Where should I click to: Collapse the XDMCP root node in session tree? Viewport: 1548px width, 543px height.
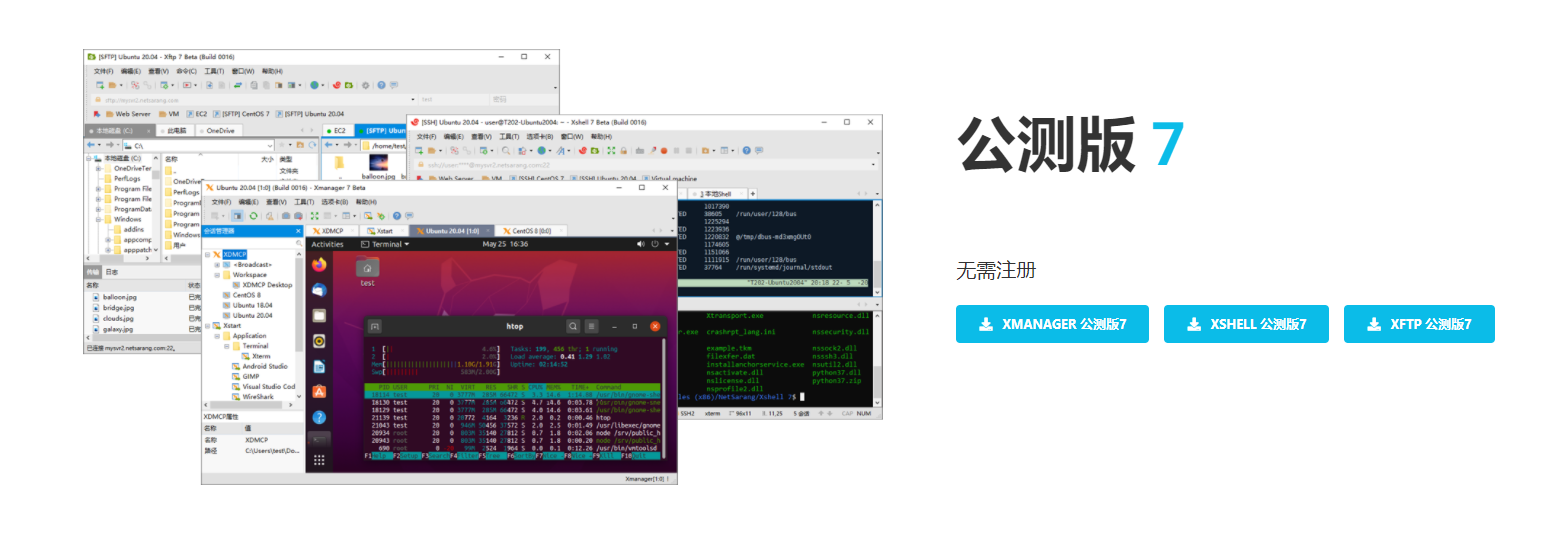point(207,254)
